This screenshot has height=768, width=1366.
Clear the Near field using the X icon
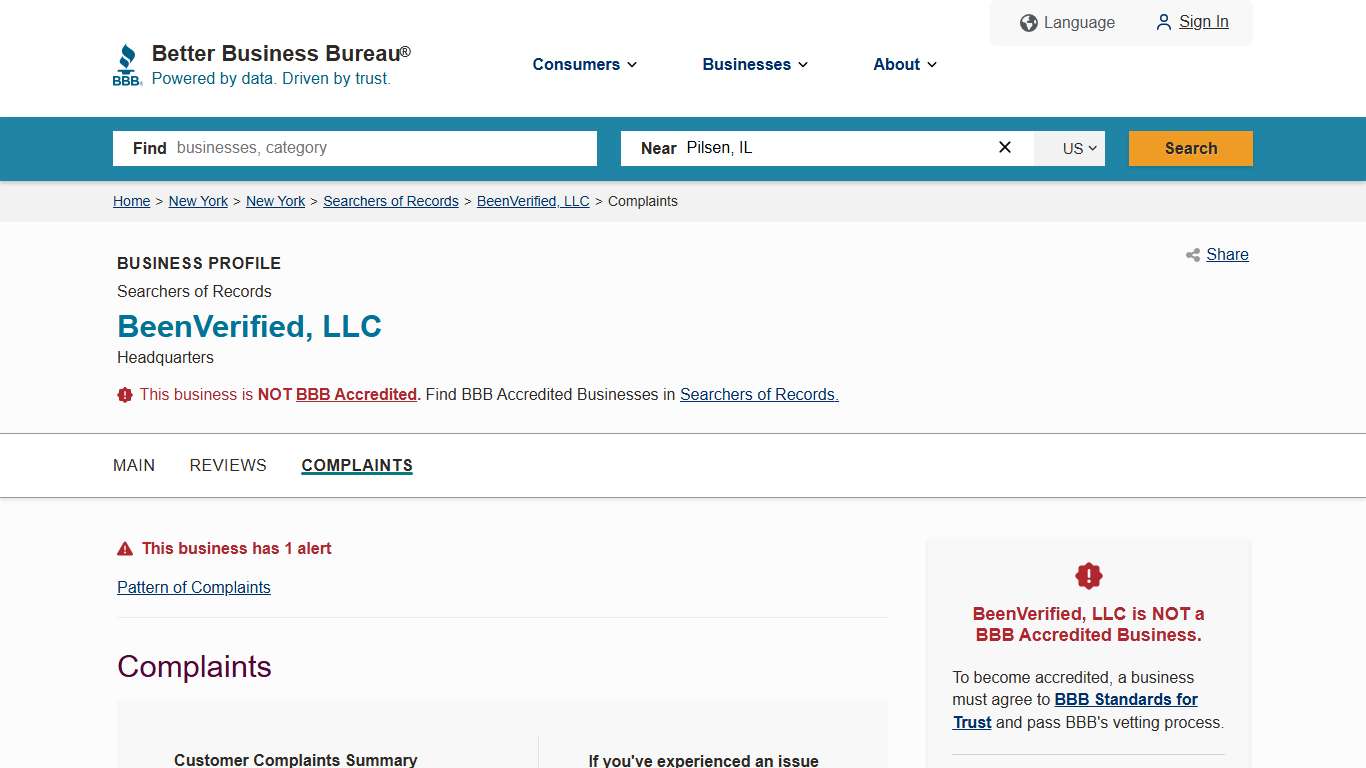[1004, 147]
